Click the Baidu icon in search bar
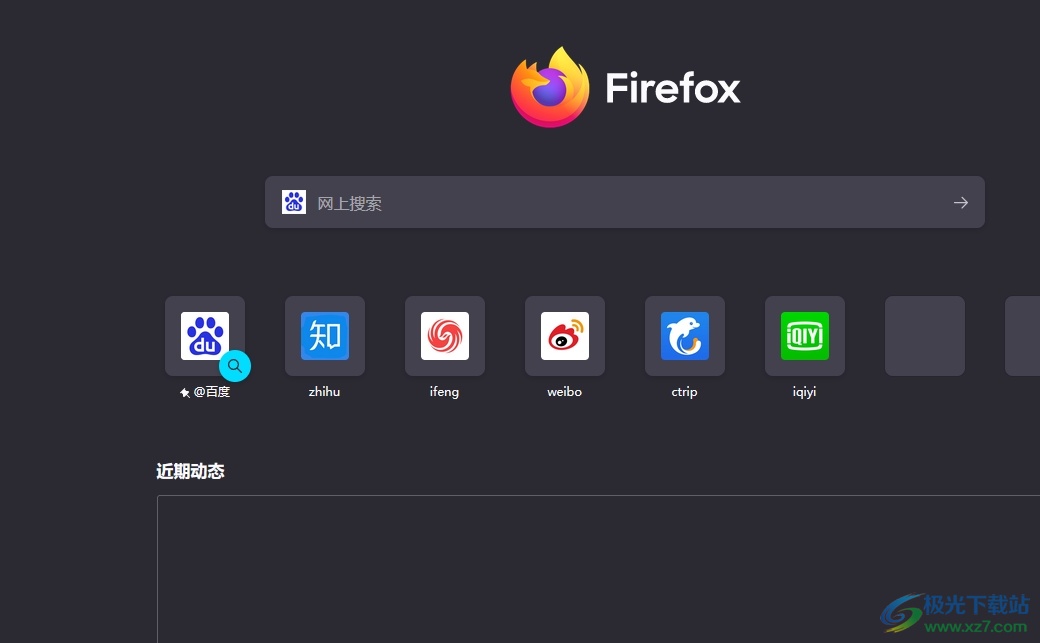The height and width of the screenshot is (643, 1040). [294, 202]
